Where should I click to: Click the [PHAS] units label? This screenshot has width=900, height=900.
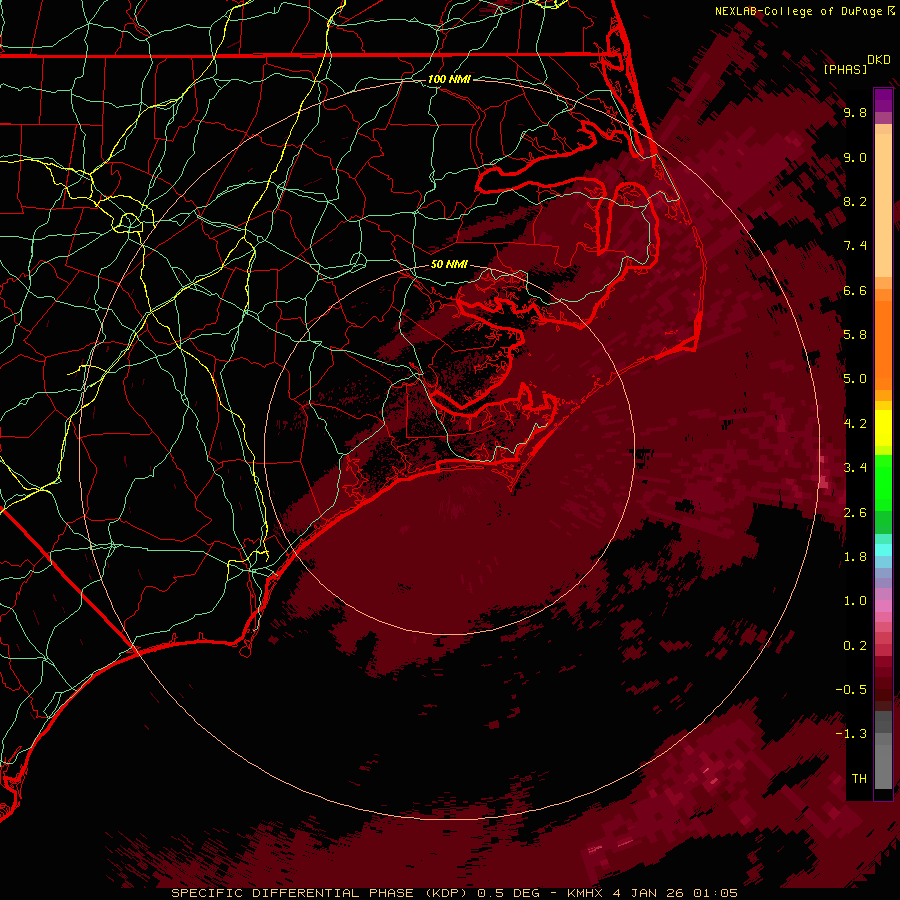(x=845, y=70)
